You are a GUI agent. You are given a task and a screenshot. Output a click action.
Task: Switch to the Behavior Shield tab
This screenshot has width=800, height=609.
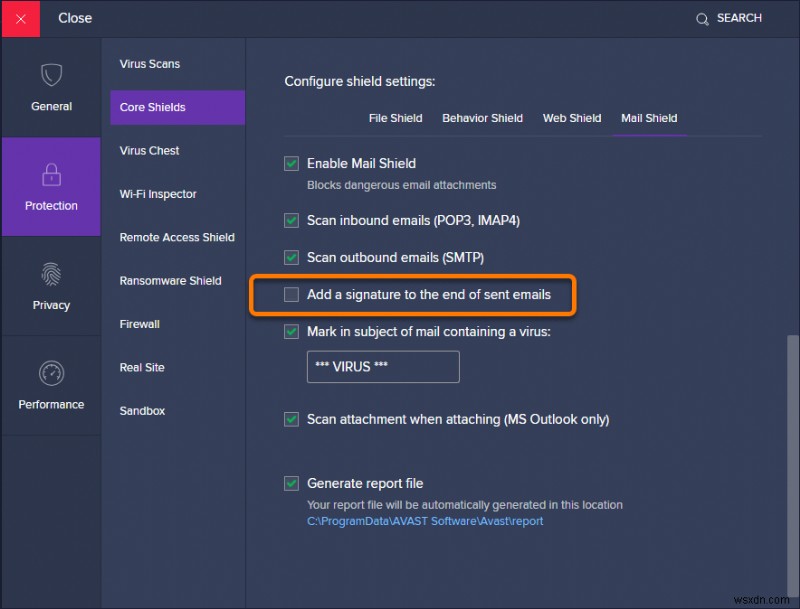[483, 117]
